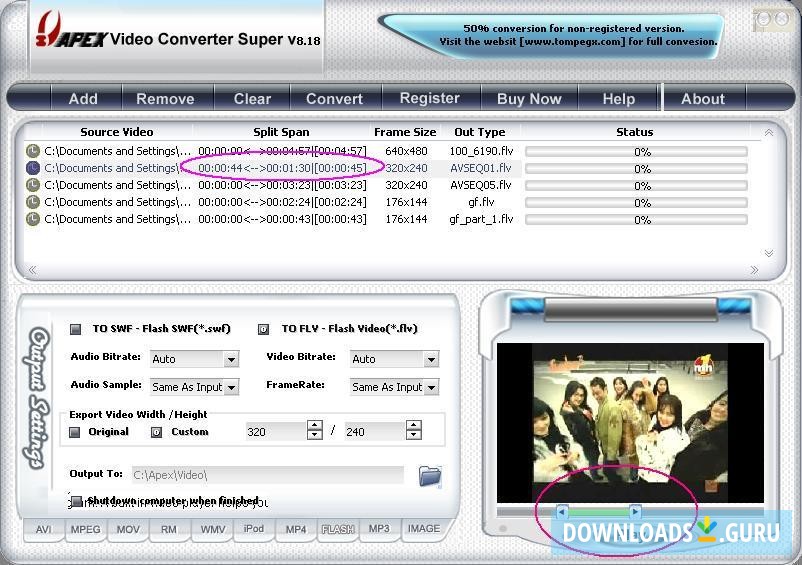Click the list scroll-left double chevron
The height and width of the screenshot is (565, 802).
tap(32, 270)
